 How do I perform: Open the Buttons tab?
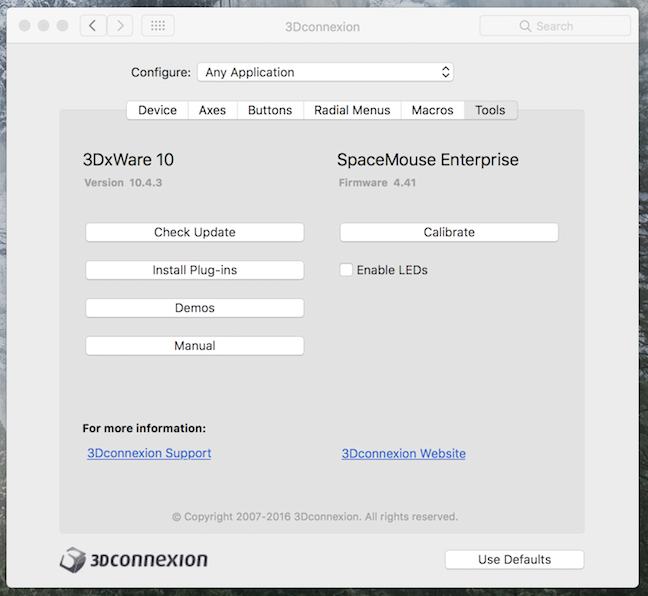pyautogui.click(x=270, y=110)
